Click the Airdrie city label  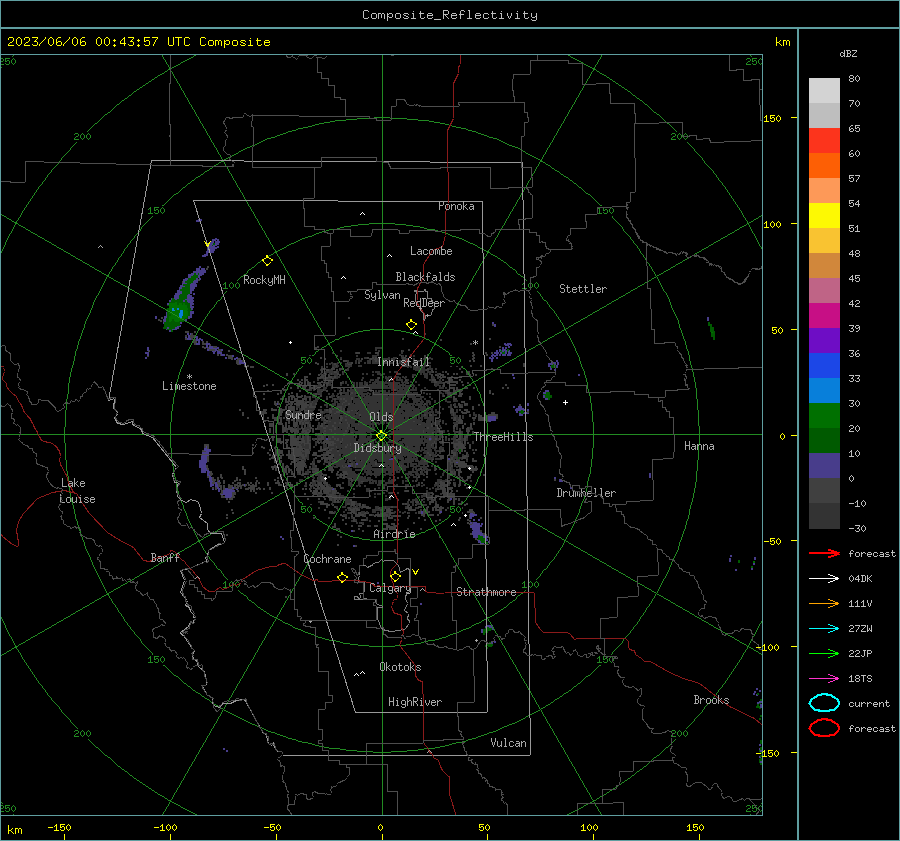(x=394, y=534)
